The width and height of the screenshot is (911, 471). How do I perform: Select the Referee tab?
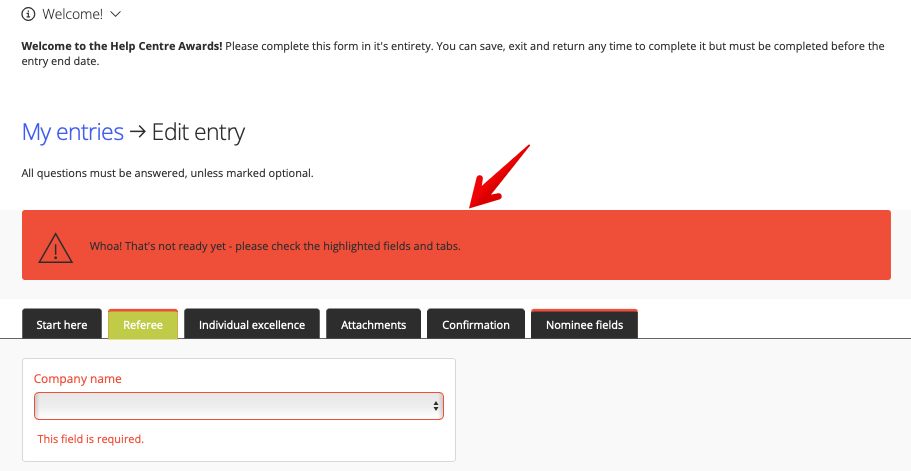143,324
